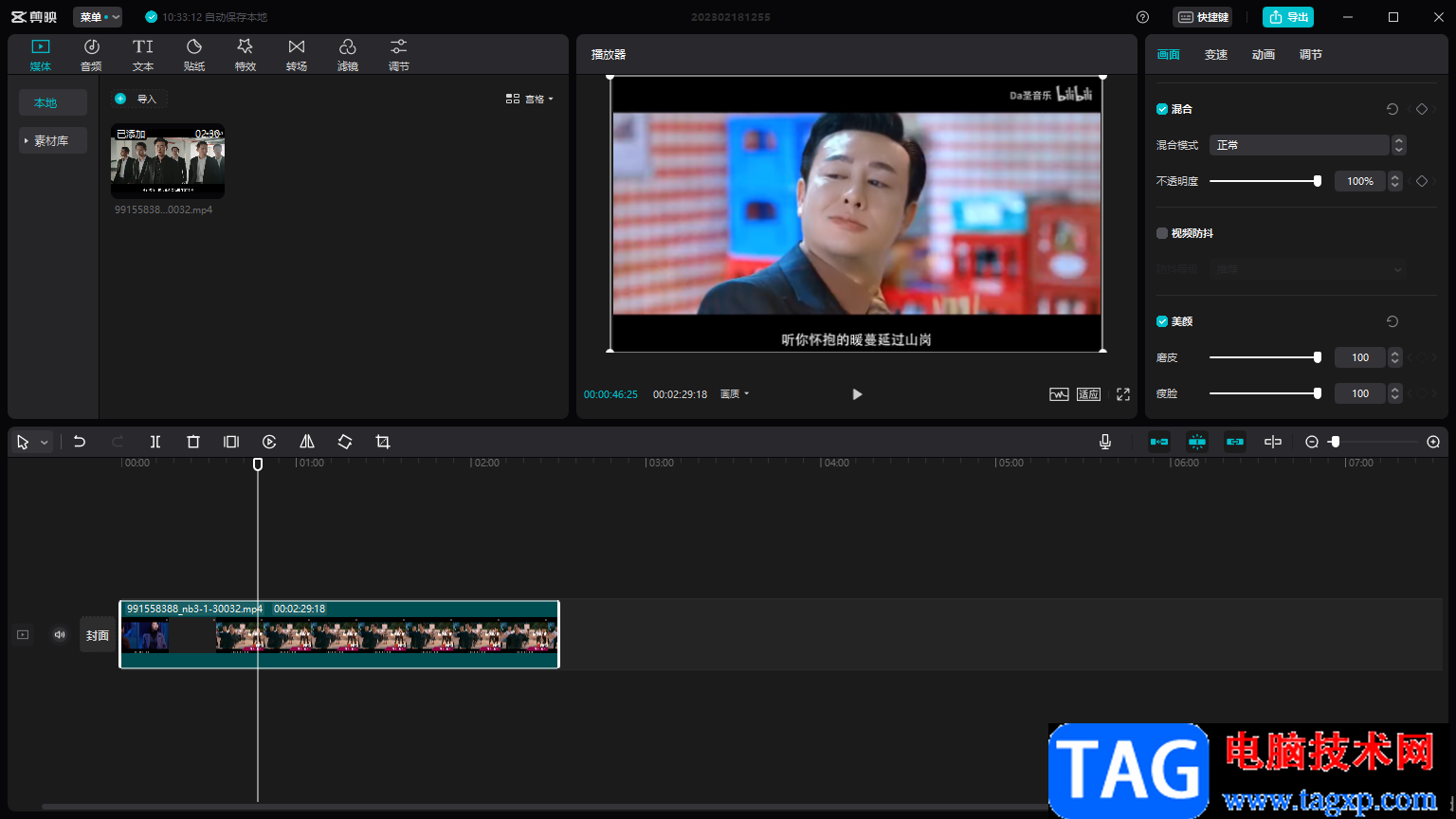Toggle preview axis icon
The height and width of the screenshot is (819, 1456).
pyautogui.click(x=1273, y=442)
